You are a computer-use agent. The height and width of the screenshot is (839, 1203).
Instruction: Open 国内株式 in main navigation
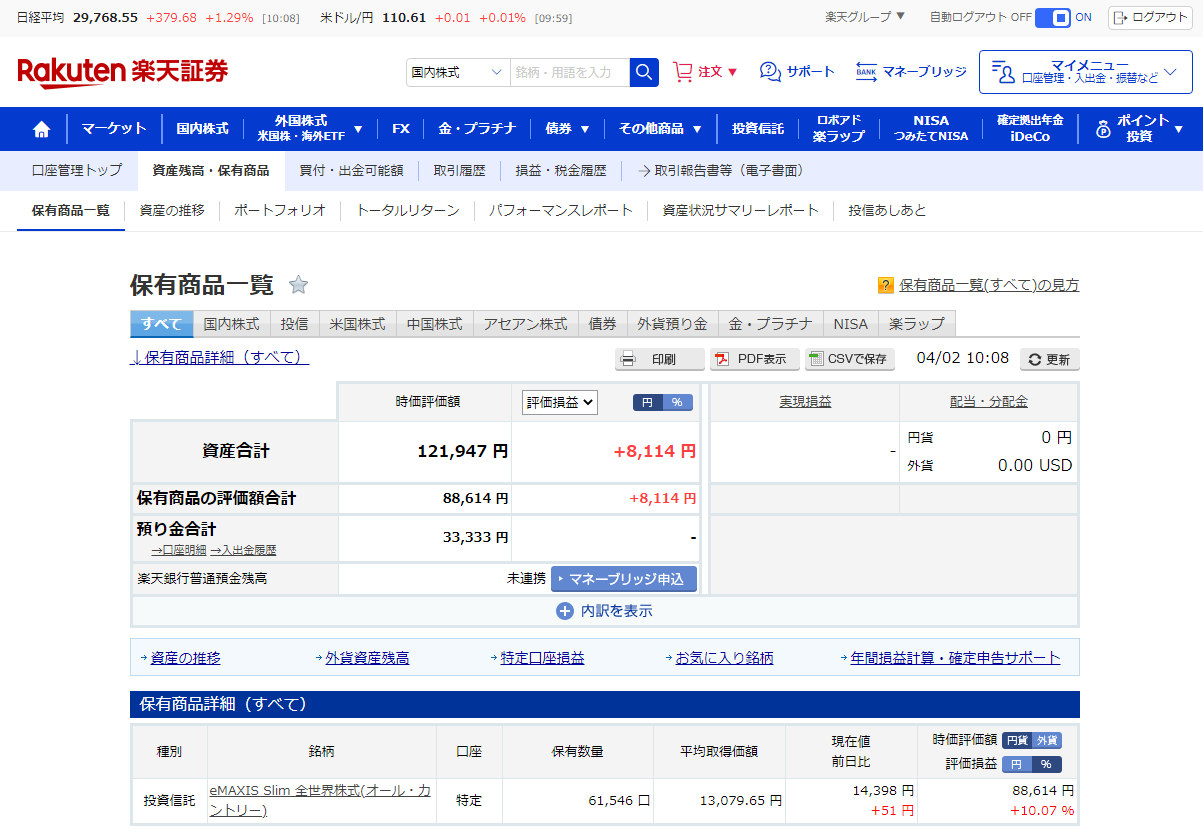[x=203, y=129]
